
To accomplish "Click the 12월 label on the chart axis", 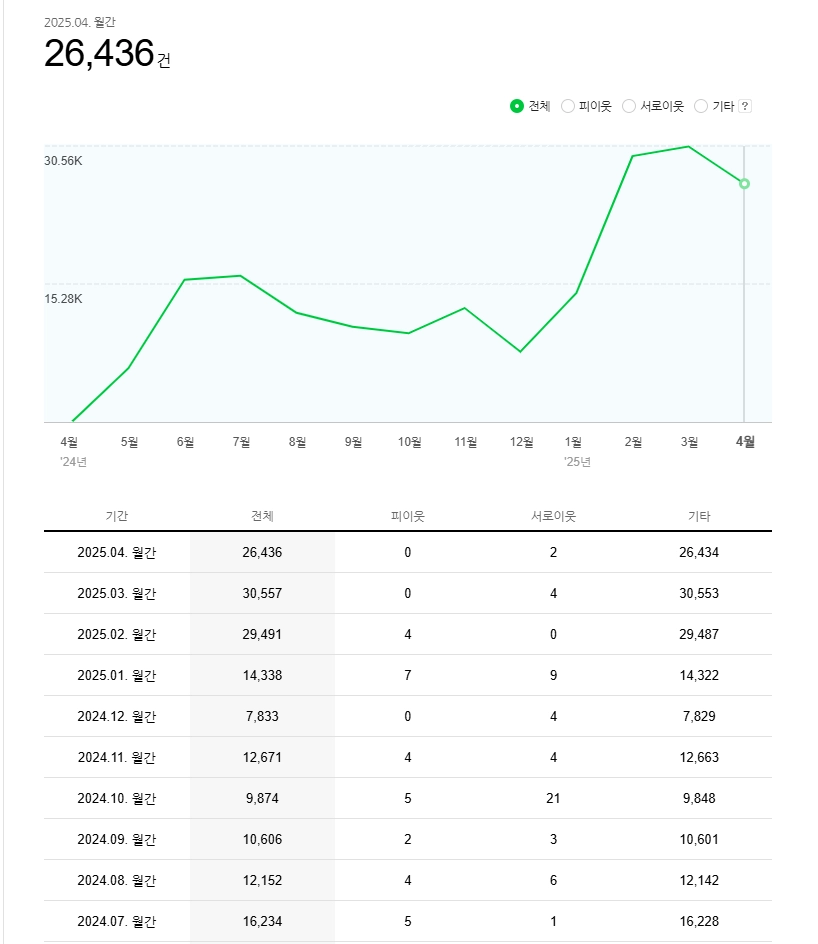I will tap(521, 442).
